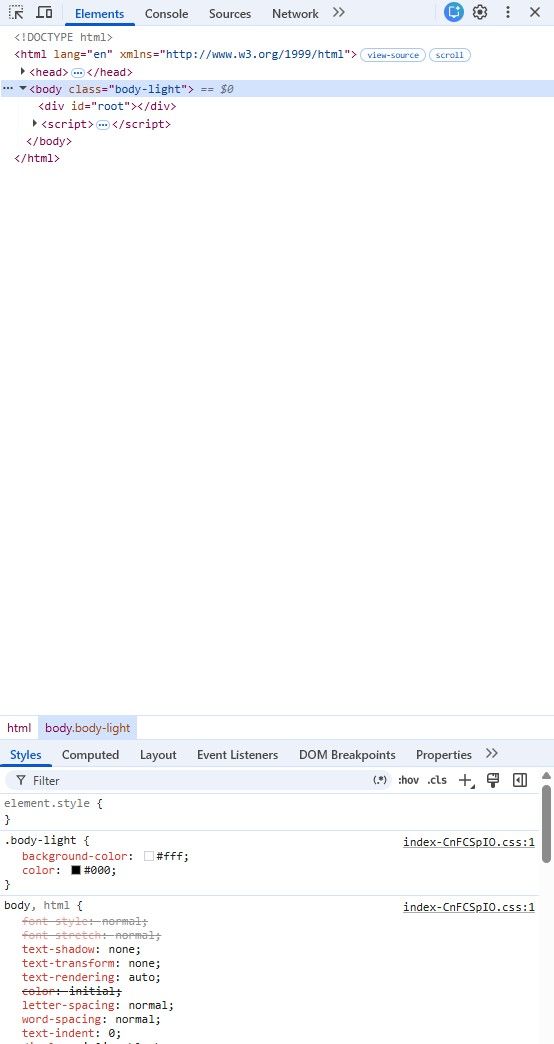Open the blue AI assistance icon

coord(453,12)
